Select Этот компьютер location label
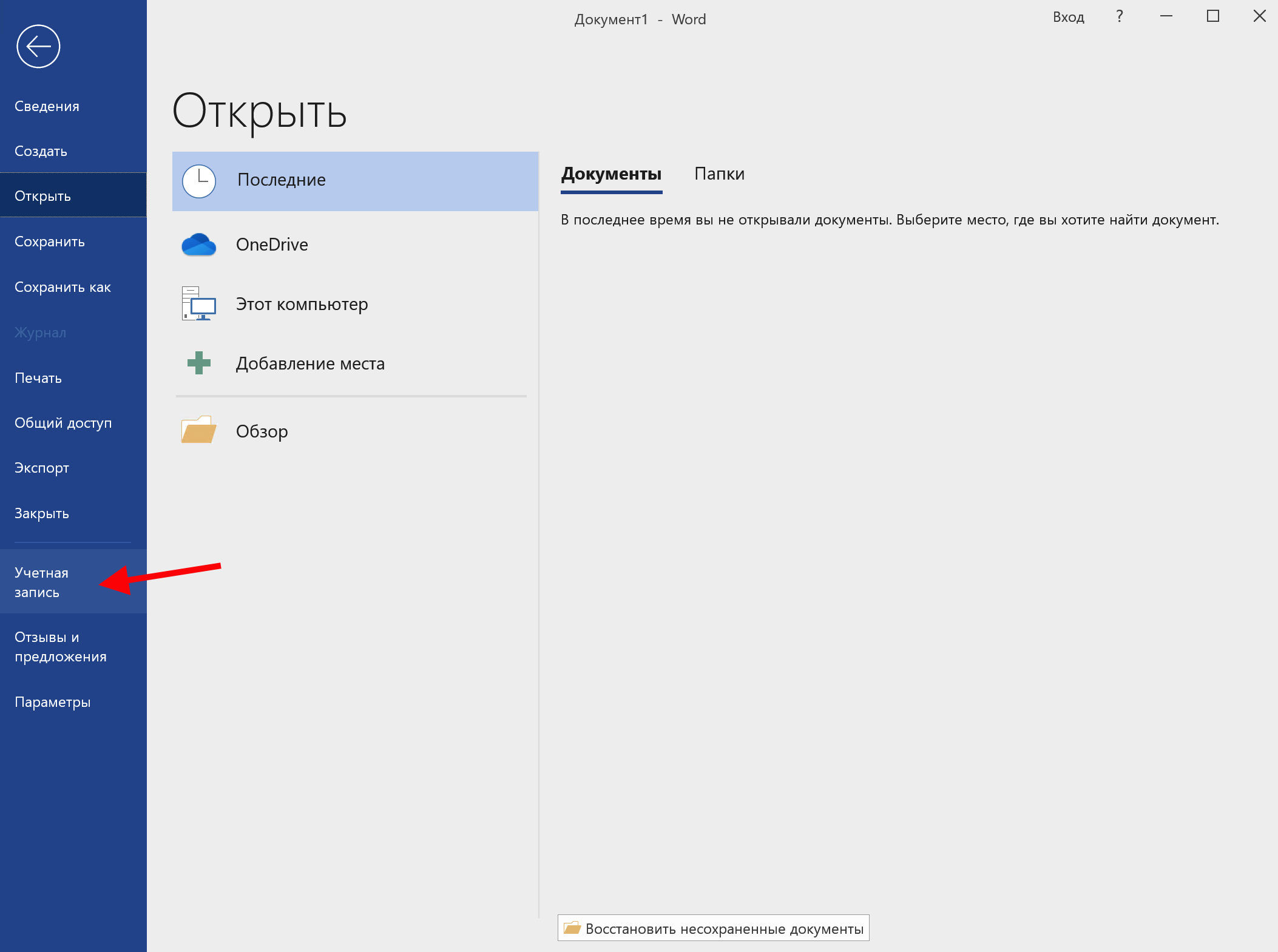The height and width of the screenshot is (952, 1278). [302, 304]
